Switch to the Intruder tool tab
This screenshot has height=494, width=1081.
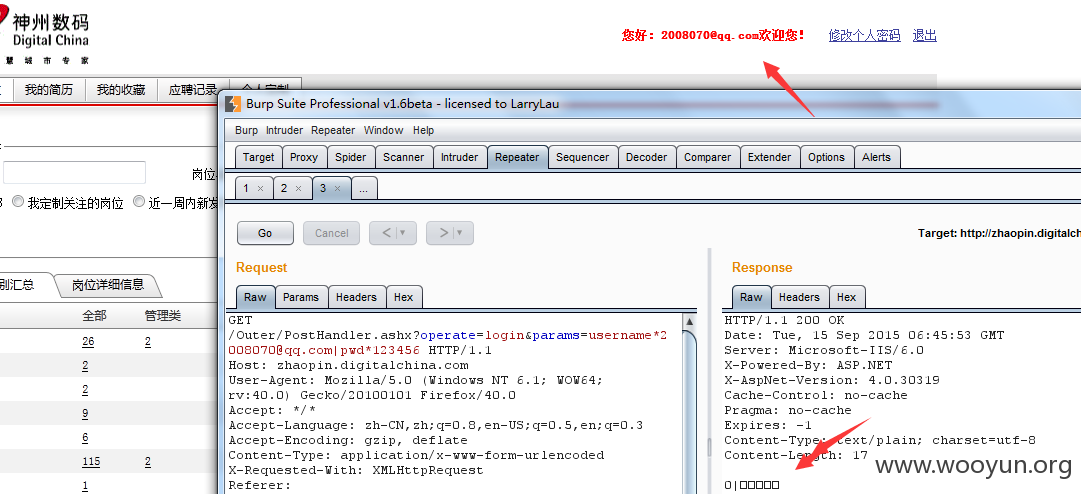pos(459,157)
